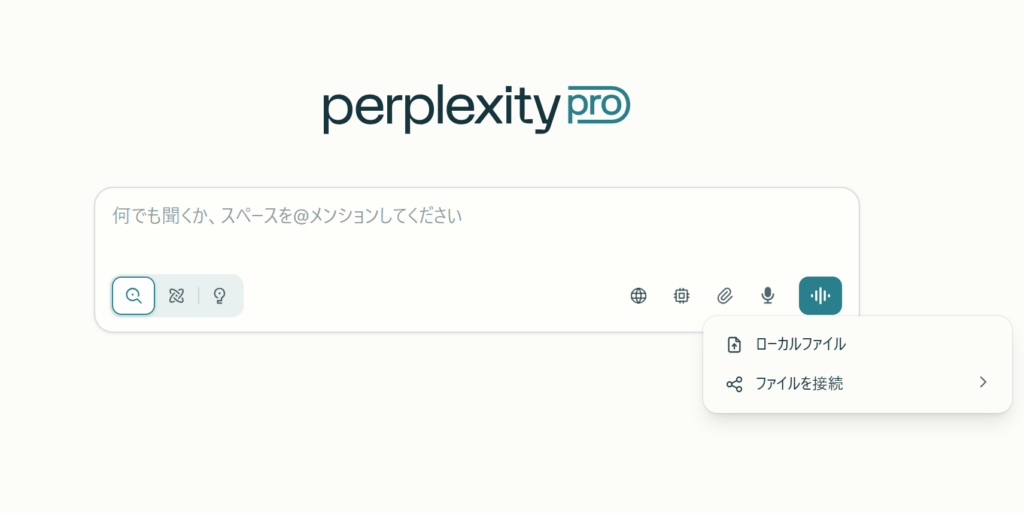
Task: Click the pro badge next to the logo
Action: point(599,106)
